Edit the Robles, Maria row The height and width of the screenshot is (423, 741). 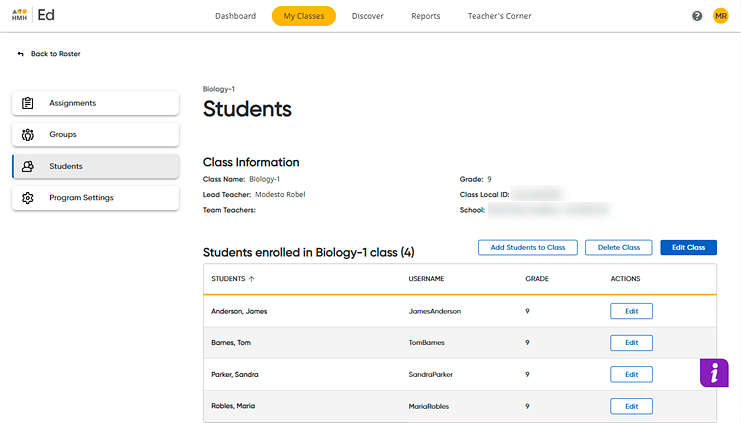pyautogui.click(x=631, y=406)
